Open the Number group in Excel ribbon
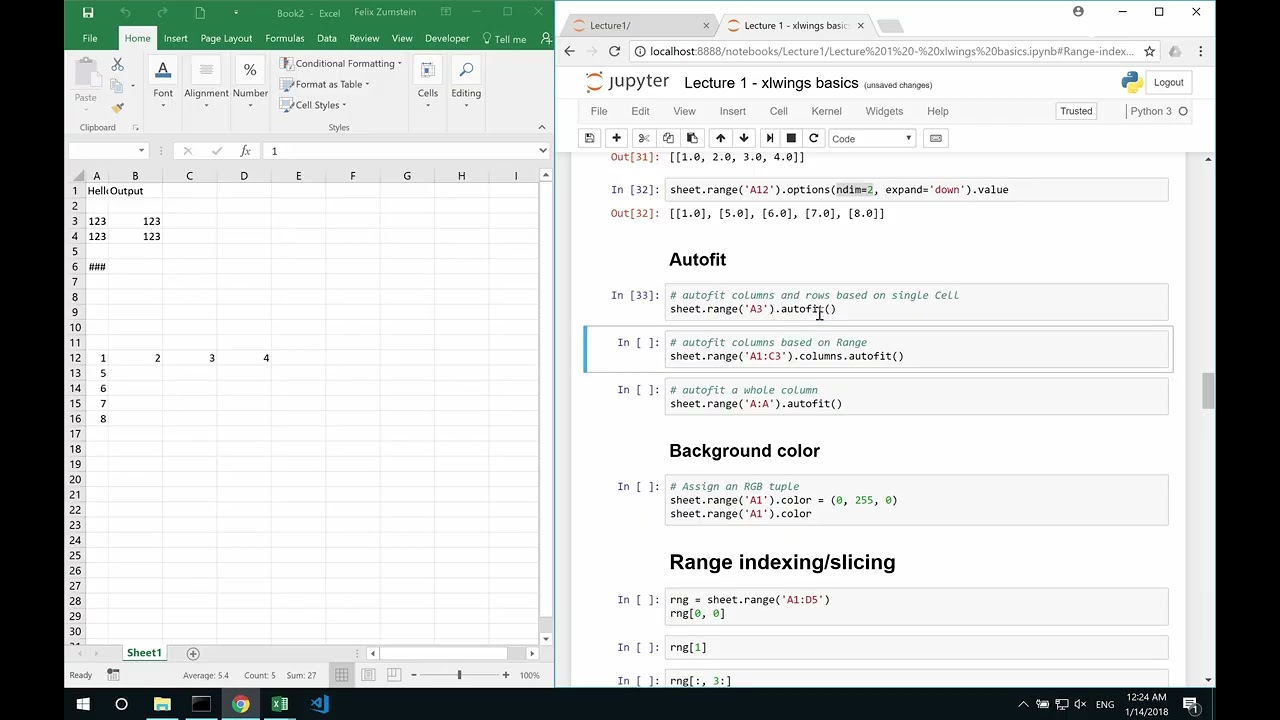 click(x=250, y=83)
